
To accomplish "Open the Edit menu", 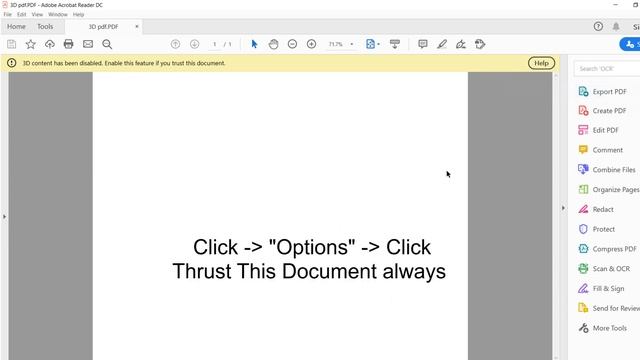I will click(22, 14).
